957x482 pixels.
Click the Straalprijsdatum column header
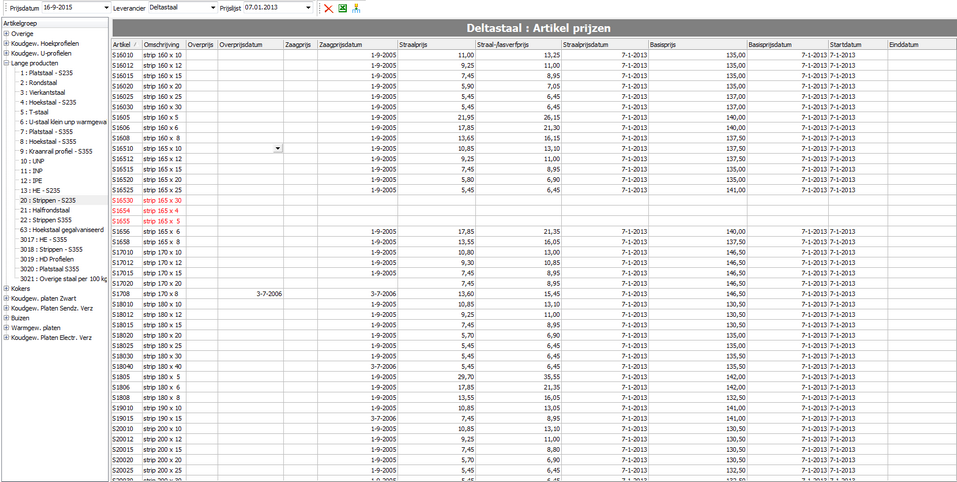pos(605,45)
